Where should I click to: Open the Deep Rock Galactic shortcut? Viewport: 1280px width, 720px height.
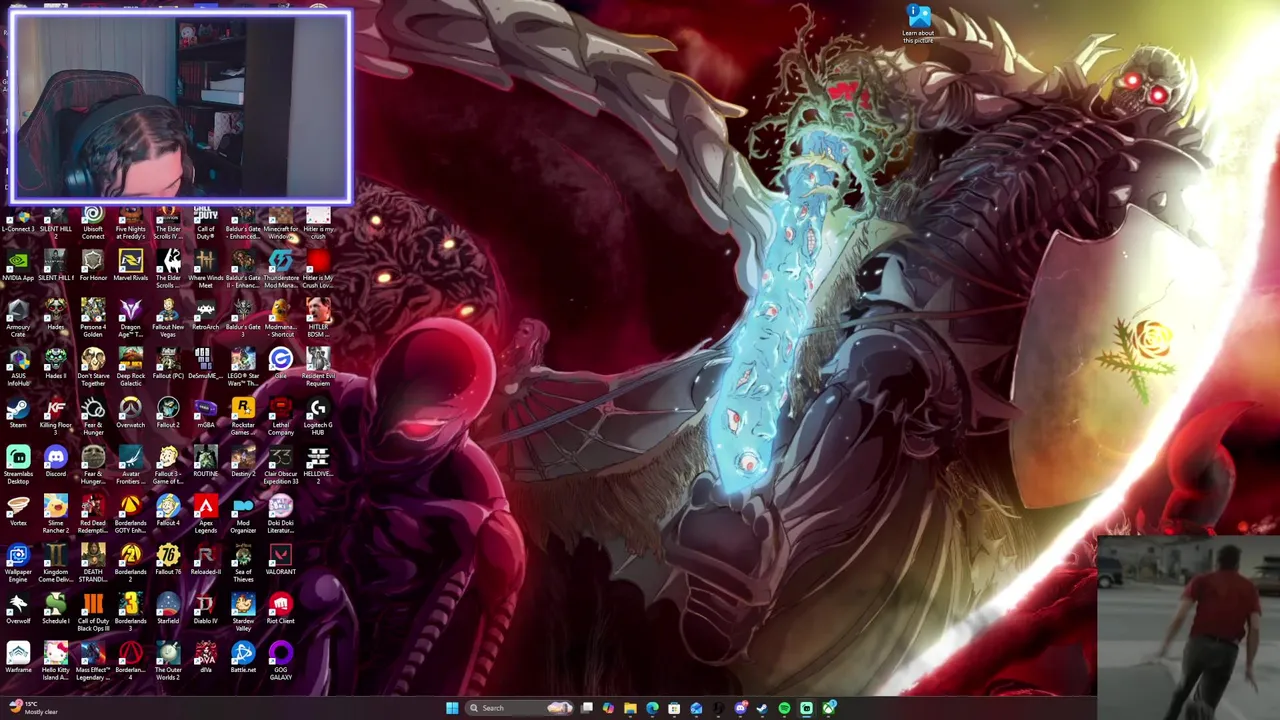[130, 368]
